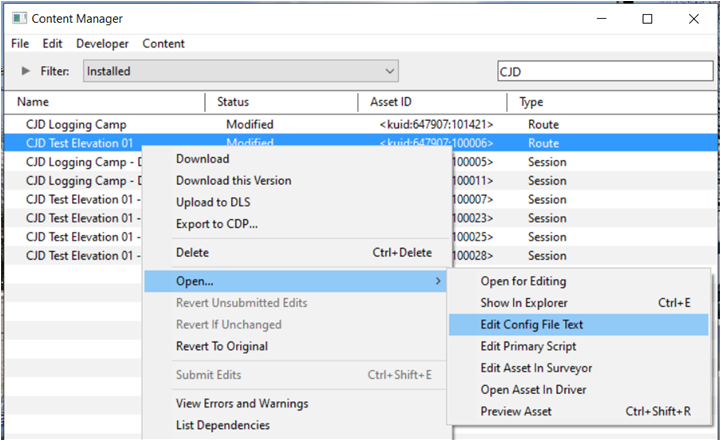This screenshot has height=441, width=721.
Task: Click the Content Manager app icon in title bar
Action: point(19,18)
